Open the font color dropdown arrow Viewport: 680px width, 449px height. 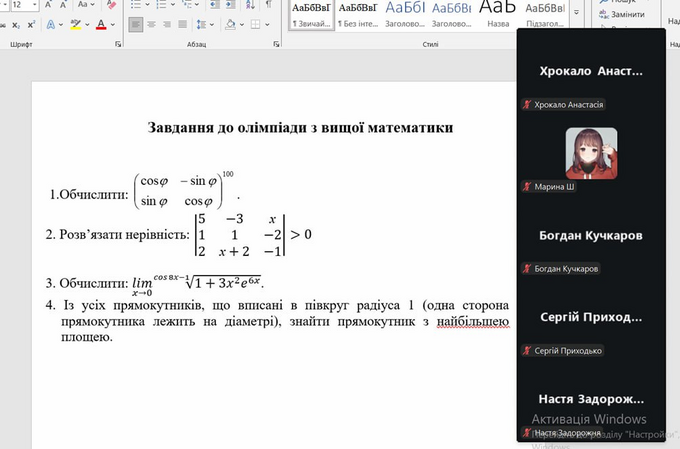[x=113, y=23]
